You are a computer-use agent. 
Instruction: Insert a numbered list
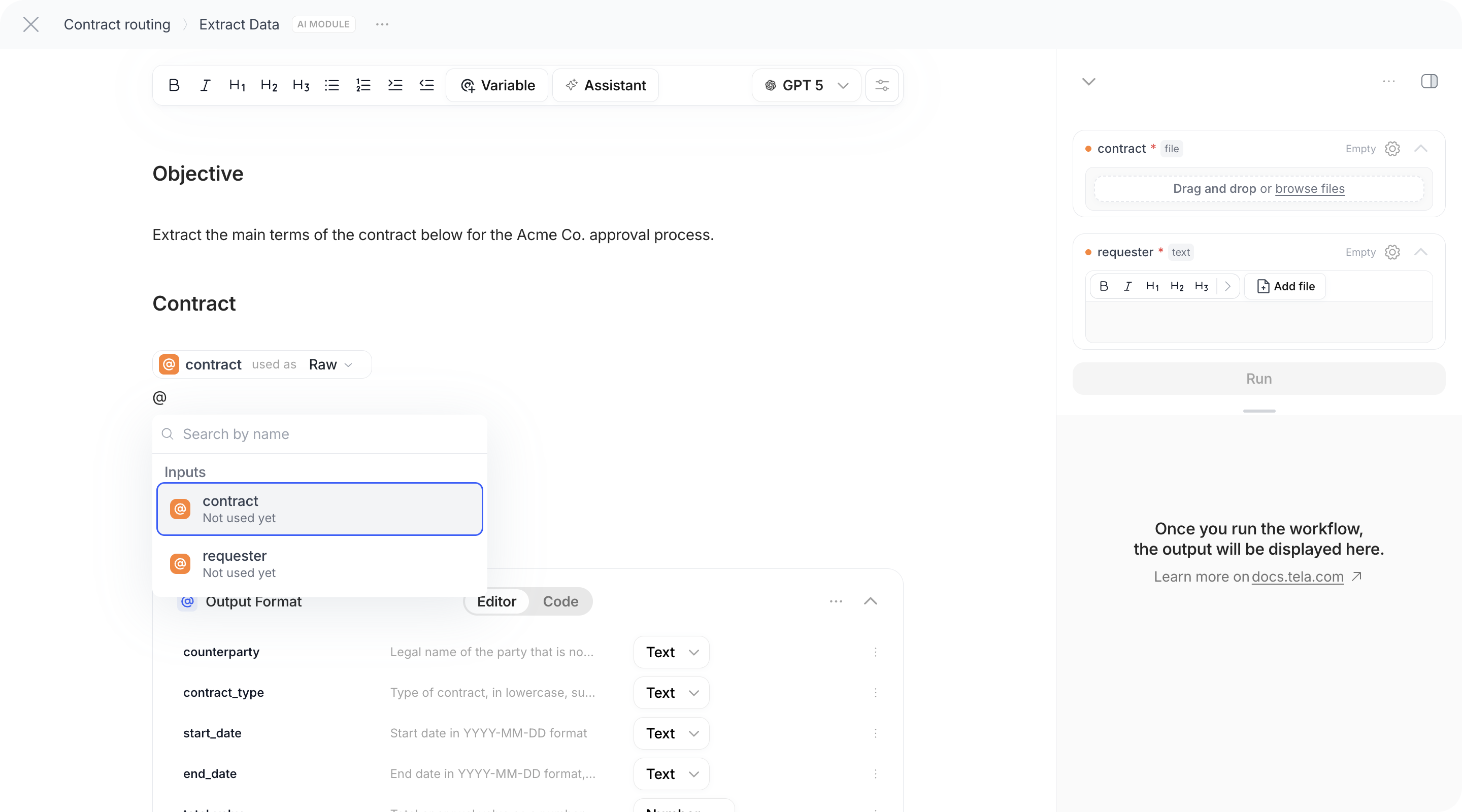click(363, 85)
